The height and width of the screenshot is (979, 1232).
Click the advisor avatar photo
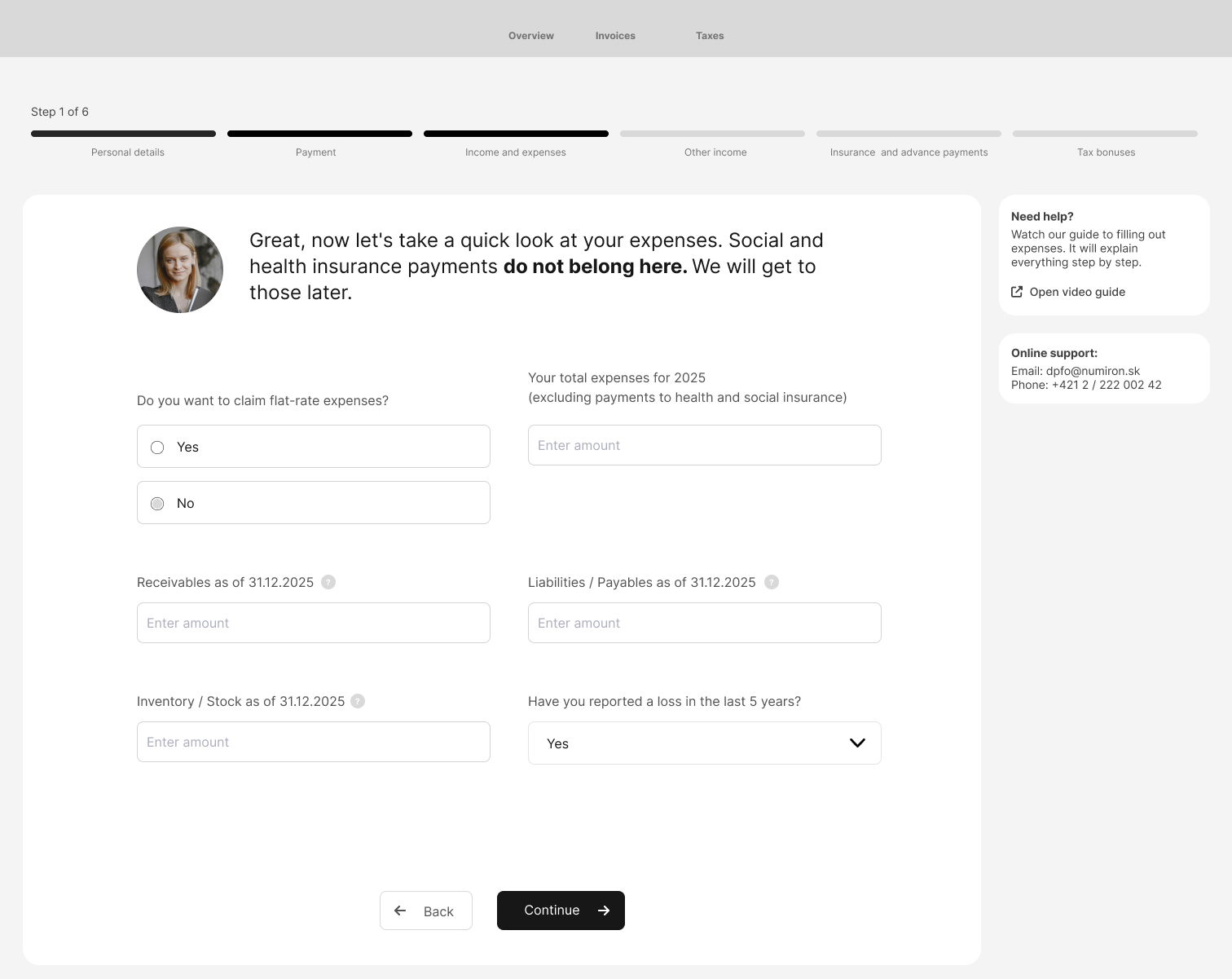pyautogui.click(x=180, y=270)
